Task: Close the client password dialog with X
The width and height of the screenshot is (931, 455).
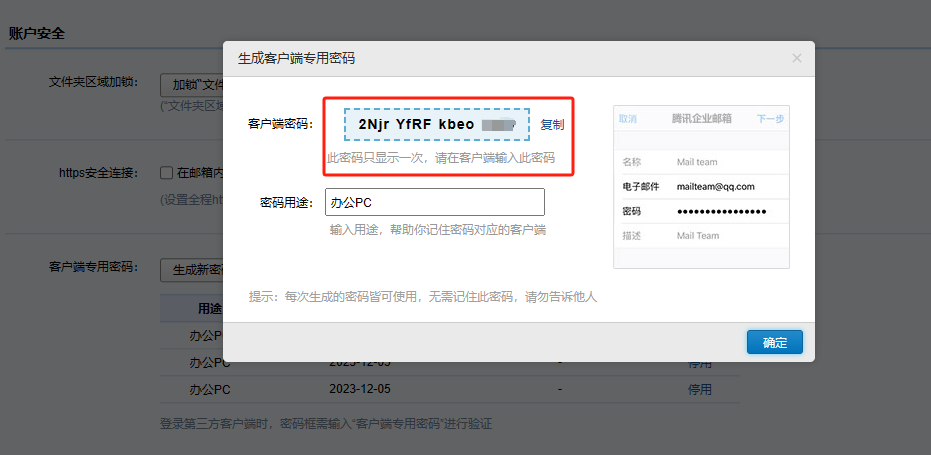Action: click(797, 58)
